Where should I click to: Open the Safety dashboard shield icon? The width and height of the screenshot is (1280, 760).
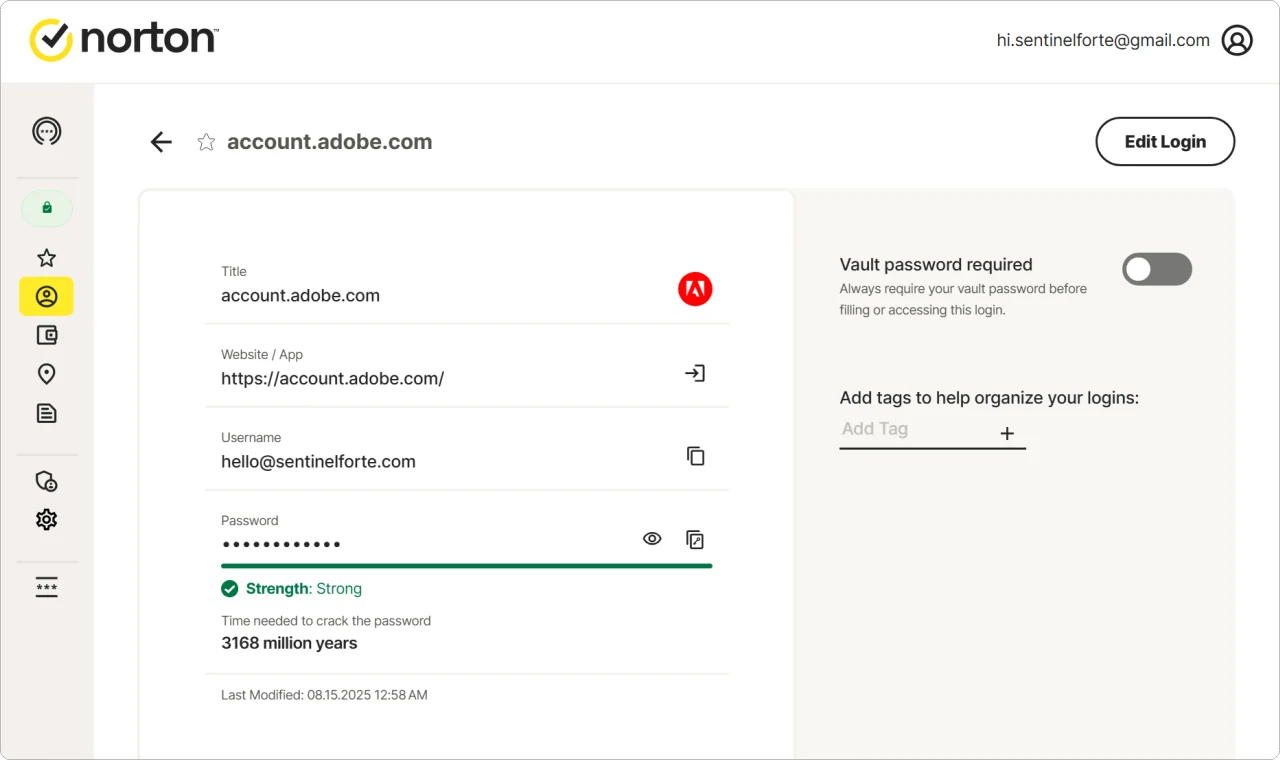[x=46, y=482]
